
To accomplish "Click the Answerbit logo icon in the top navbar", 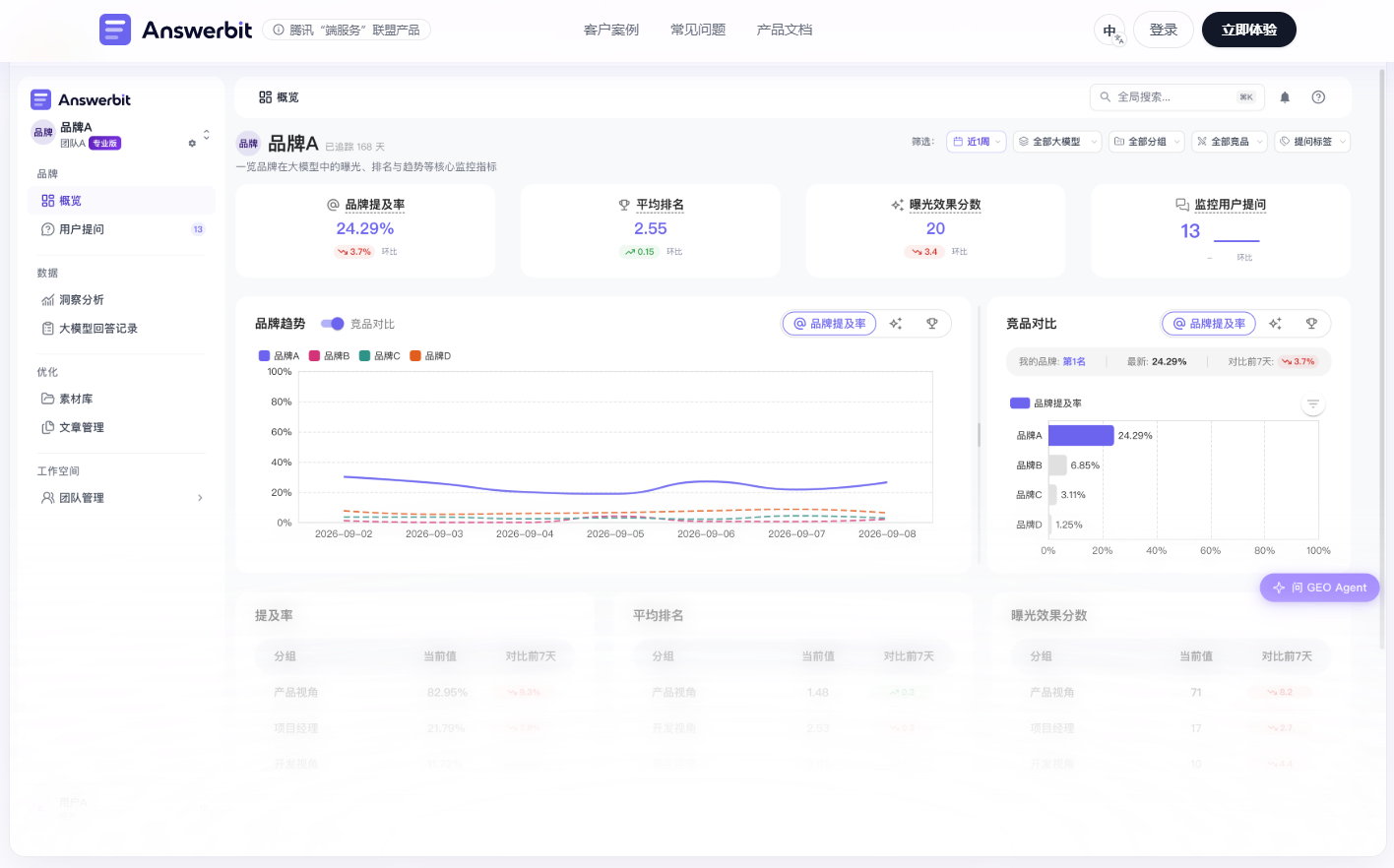I will click(115, 30).
